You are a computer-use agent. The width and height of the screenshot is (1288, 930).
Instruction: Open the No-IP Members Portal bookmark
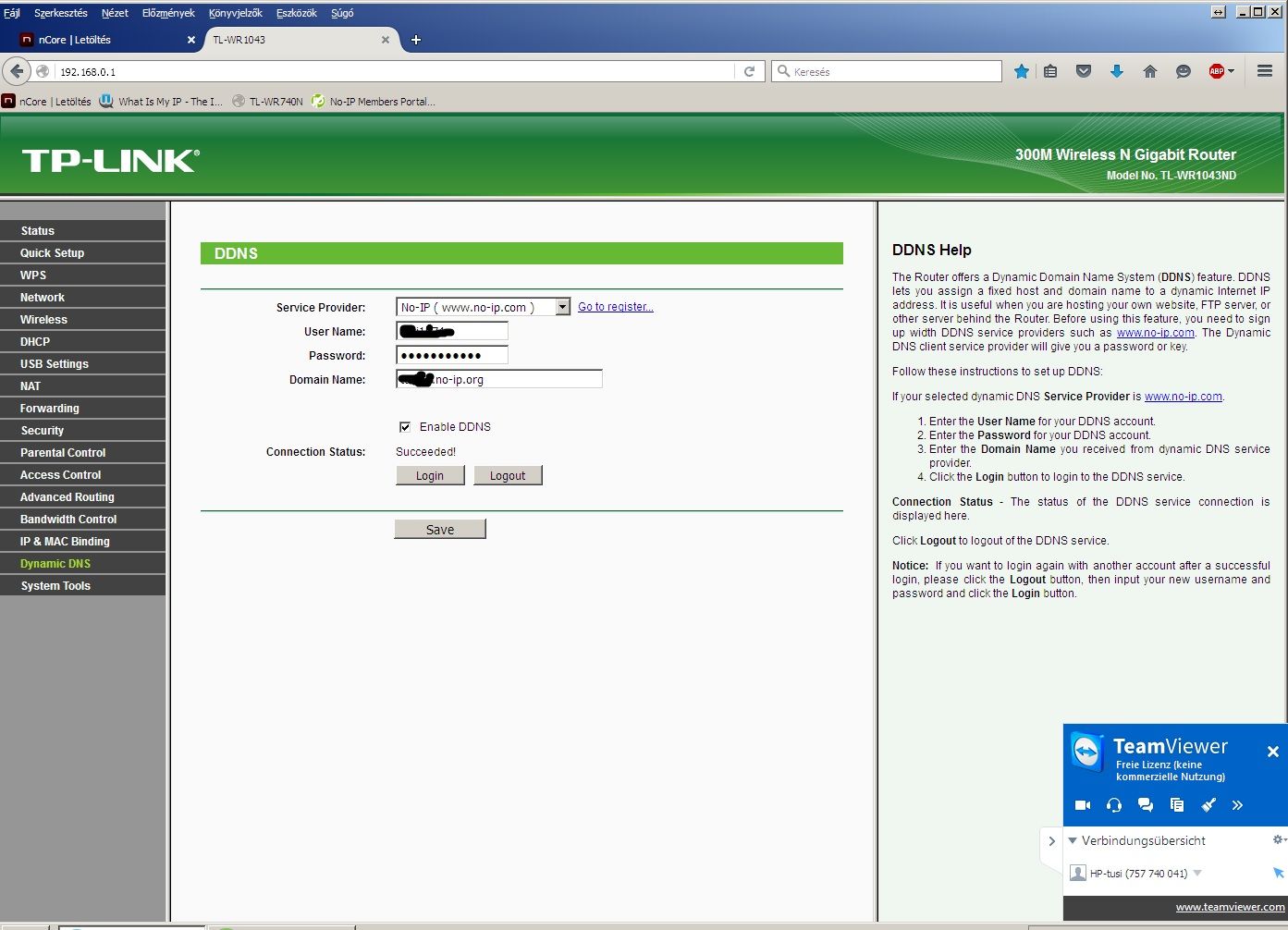374,102
